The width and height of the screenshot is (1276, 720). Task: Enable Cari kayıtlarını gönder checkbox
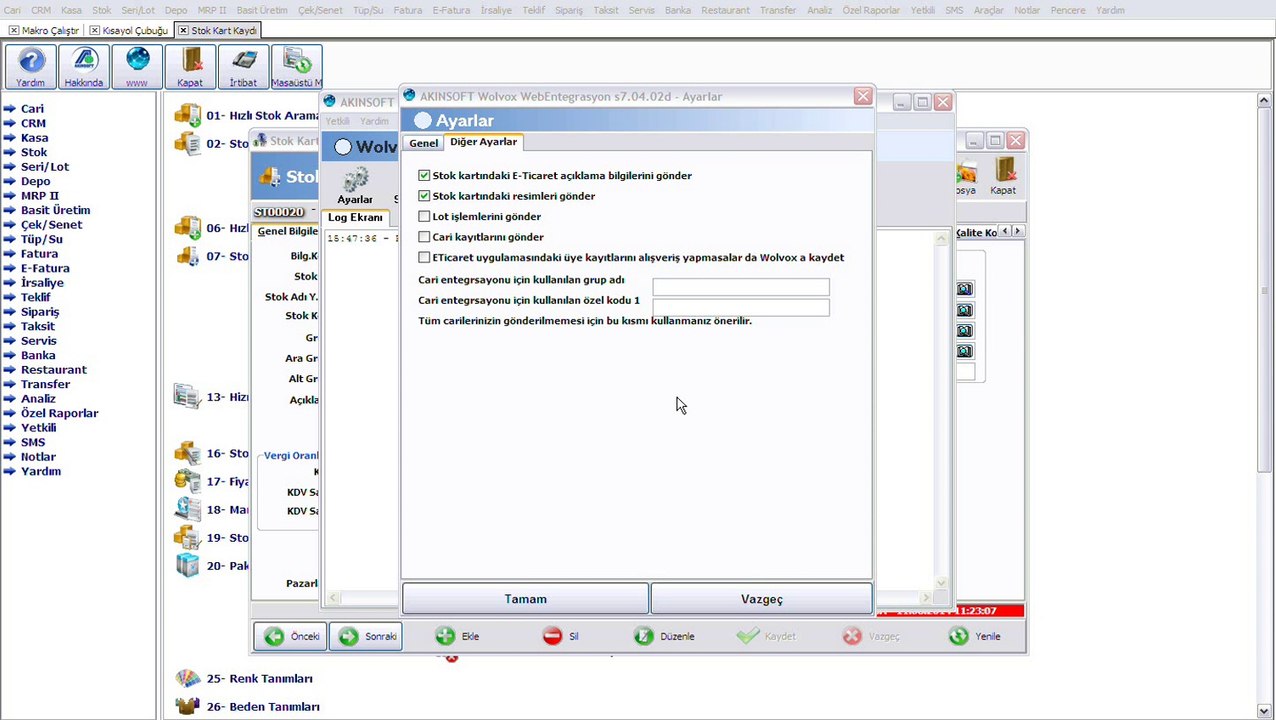tap(424, 237)
